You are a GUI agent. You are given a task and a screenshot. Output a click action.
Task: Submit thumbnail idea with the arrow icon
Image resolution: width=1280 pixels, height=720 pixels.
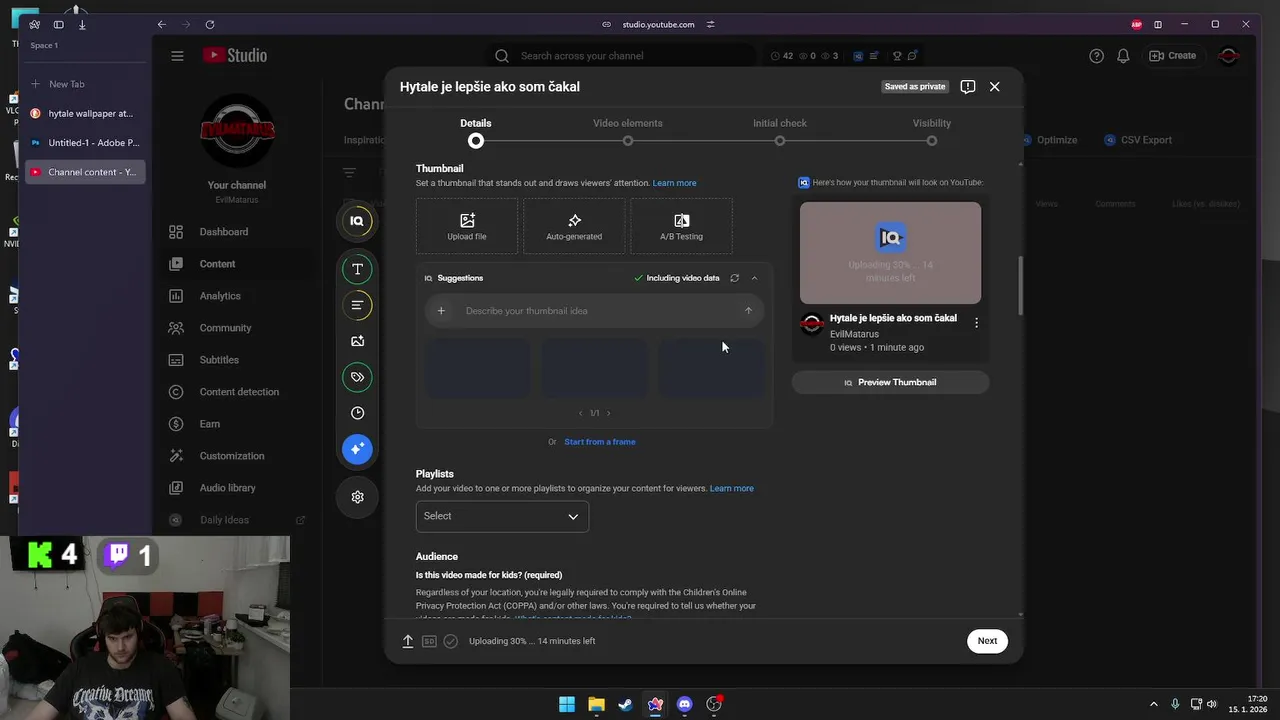[748, 311]
